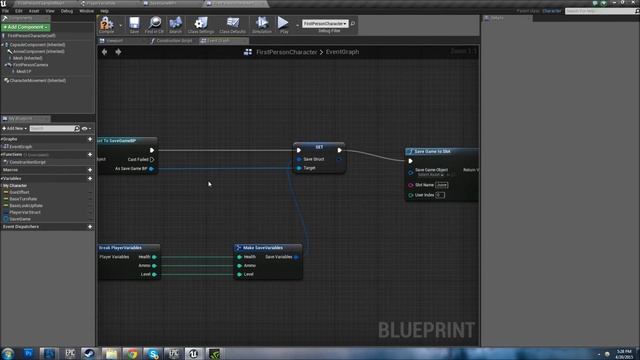Click the Play toolbar button
This screenshot has height=360, width=640.
[x=283, y=23]
